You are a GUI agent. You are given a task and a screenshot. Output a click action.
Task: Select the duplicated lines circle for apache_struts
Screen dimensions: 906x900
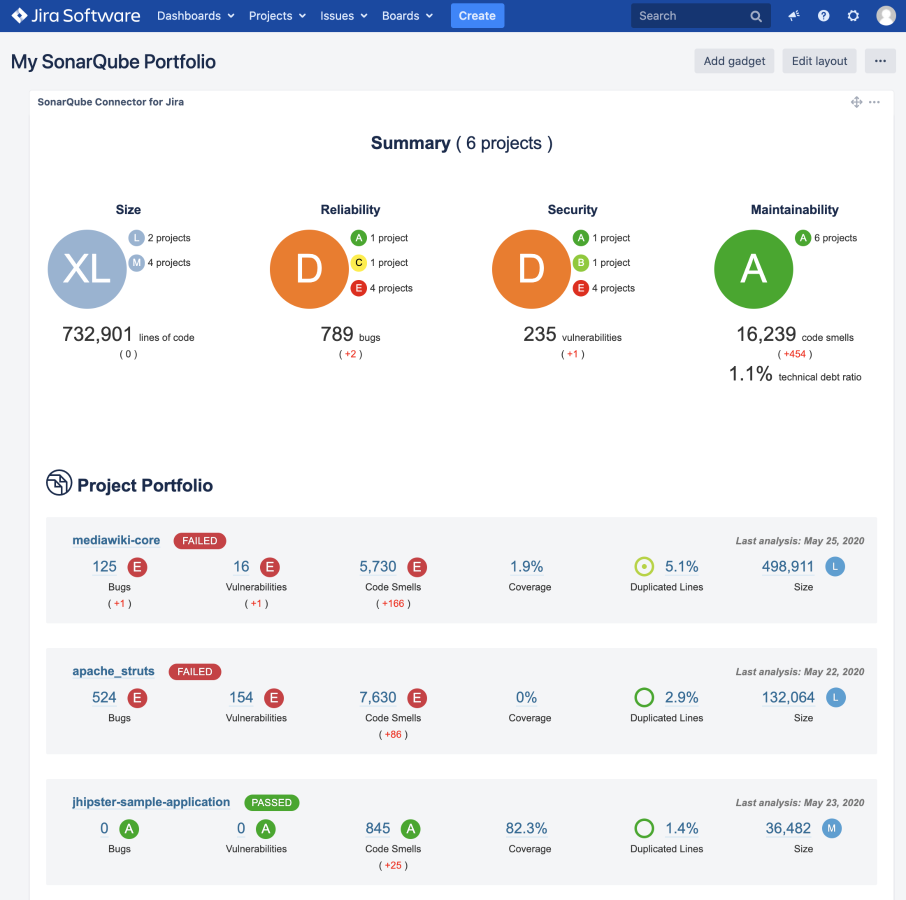[644, 697]
